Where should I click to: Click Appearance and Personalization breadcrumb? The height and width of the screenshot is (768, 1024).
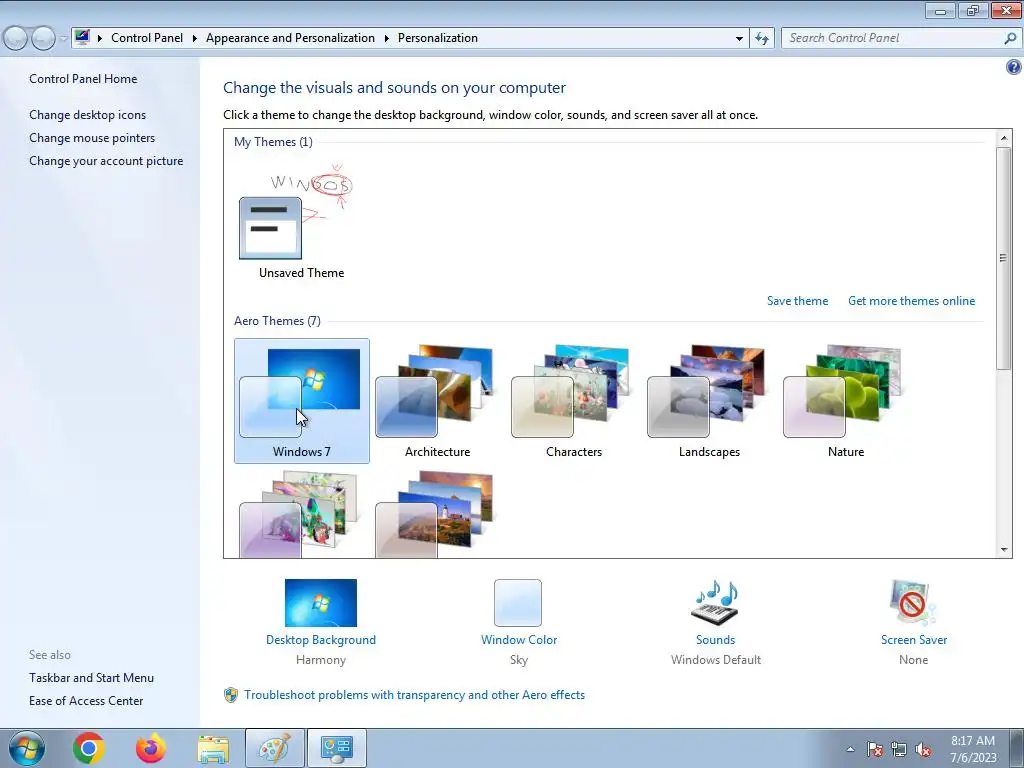coord(290,38)
